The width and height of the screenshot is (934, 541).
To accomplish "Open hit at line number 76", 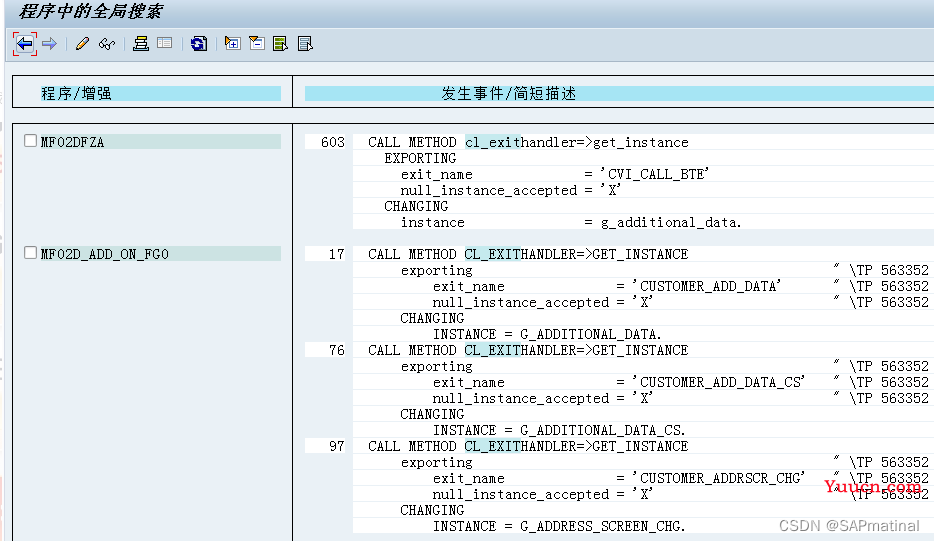I will tap(337, 350).
